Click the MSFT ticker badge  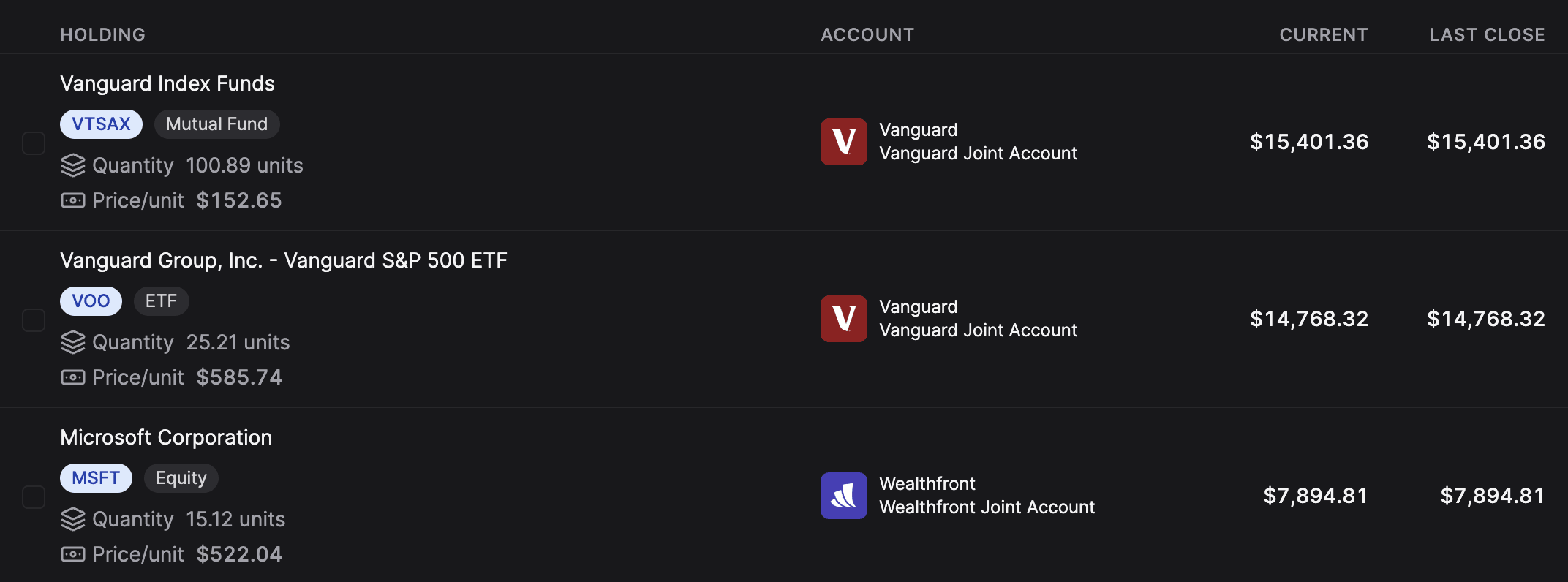coord(96,478)
